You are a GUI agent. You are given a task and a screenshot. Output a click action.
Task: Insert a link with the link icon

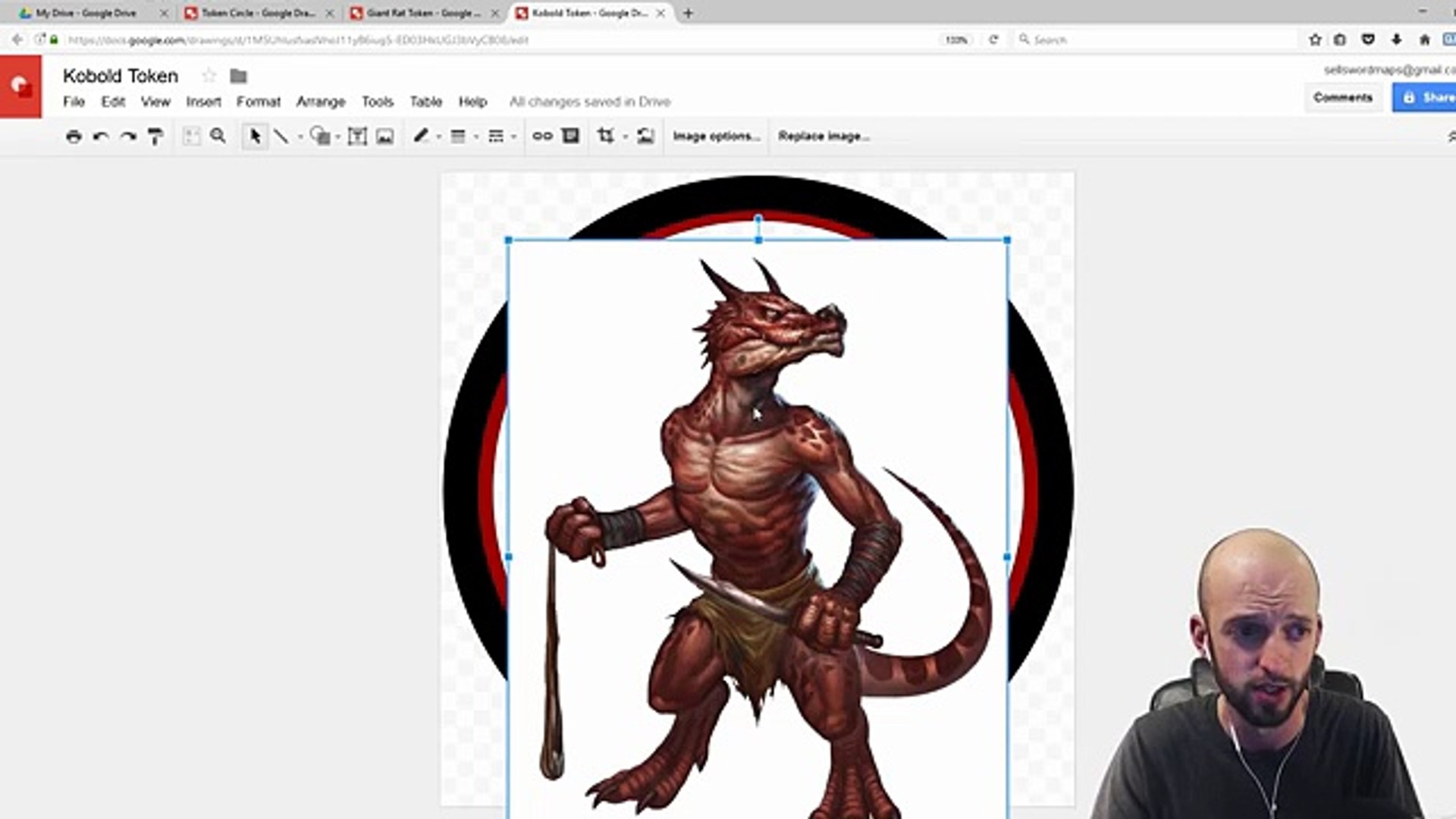coord(543,136)
